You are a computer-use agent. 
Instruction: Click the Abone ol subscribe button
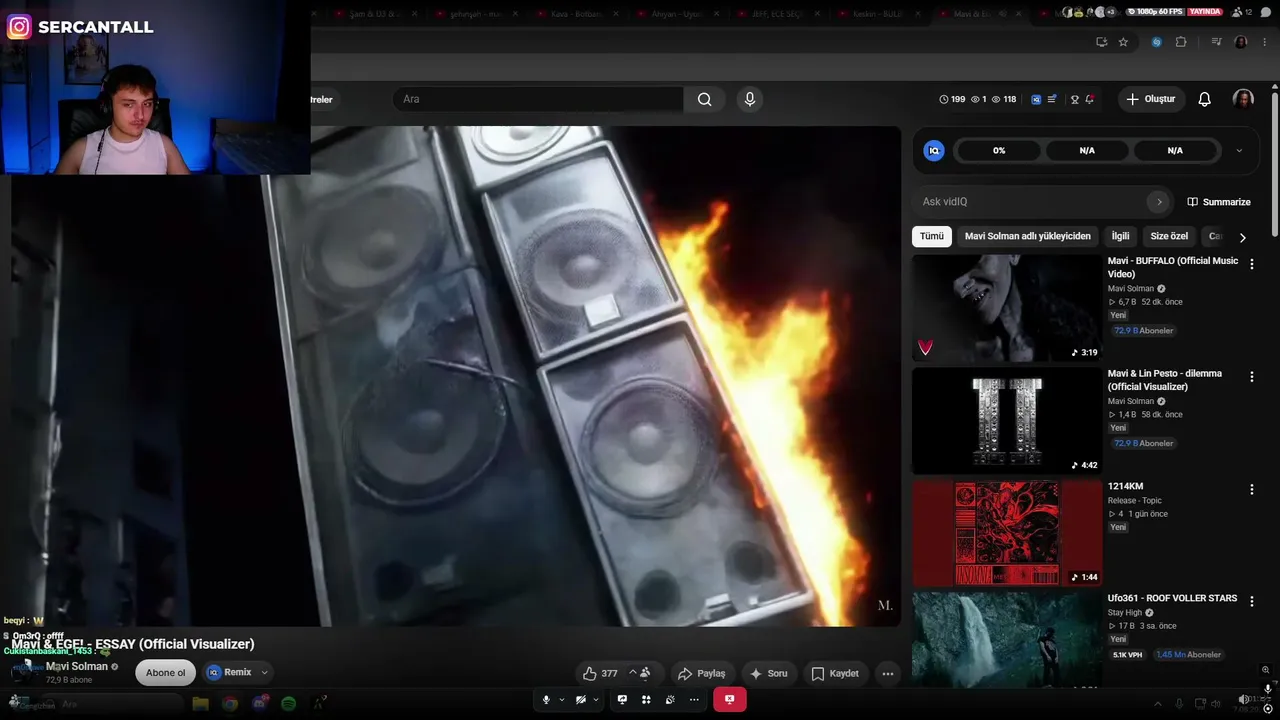pos(166,673)
